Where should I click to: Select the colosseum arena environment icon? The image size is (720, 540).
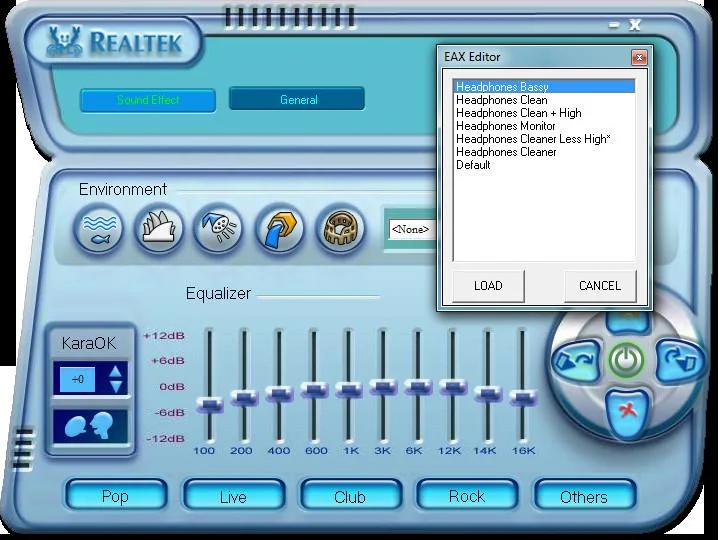(340, 228)
